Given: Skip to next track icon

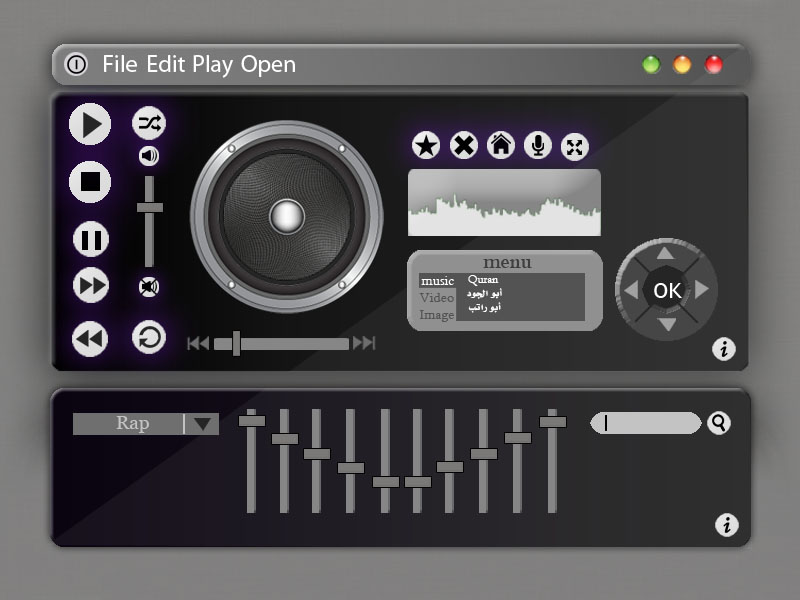Looking at the screenshot, I should click(364, 343).
